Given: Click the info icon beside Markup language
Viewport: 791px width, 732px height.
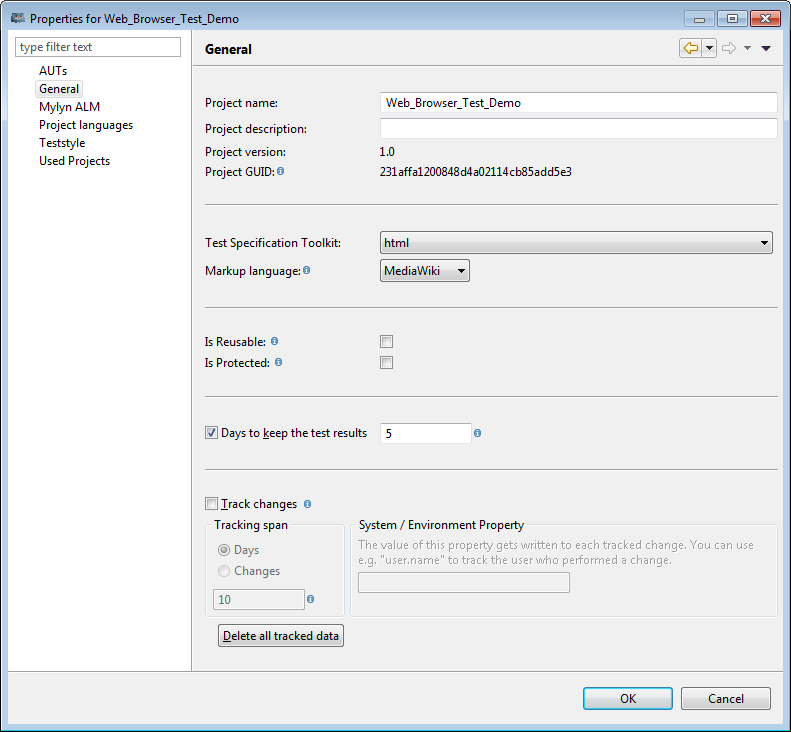Looking at the screenshot, I should 307,270.
